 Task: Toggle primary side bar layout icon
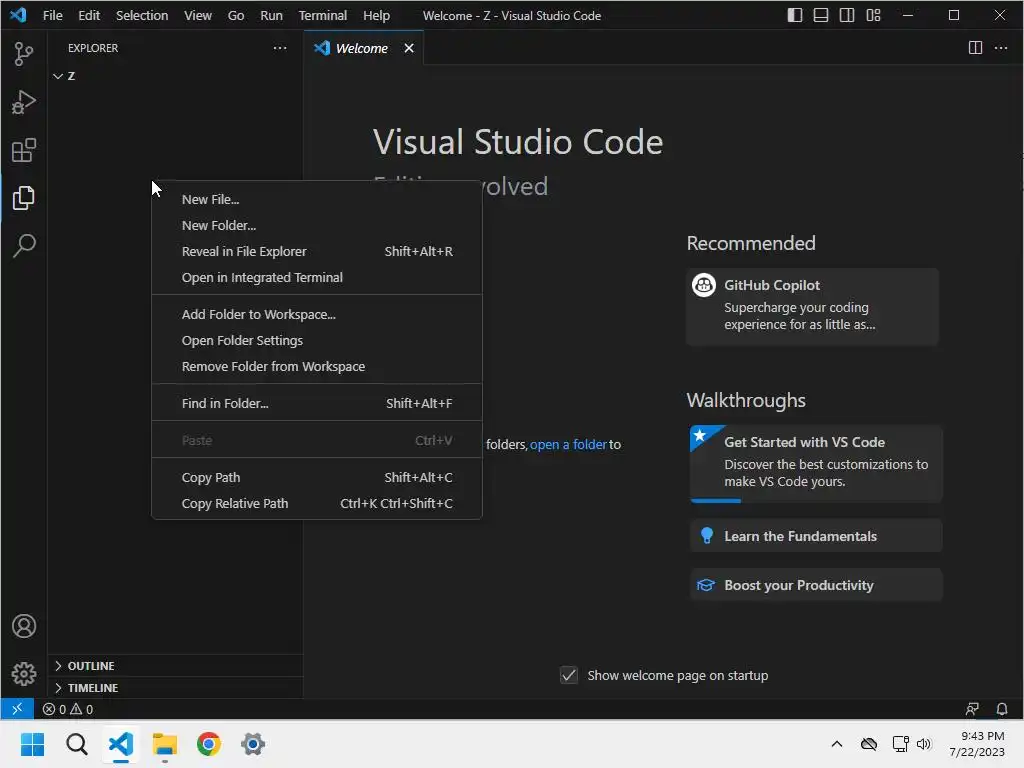(x=795, y=15)
